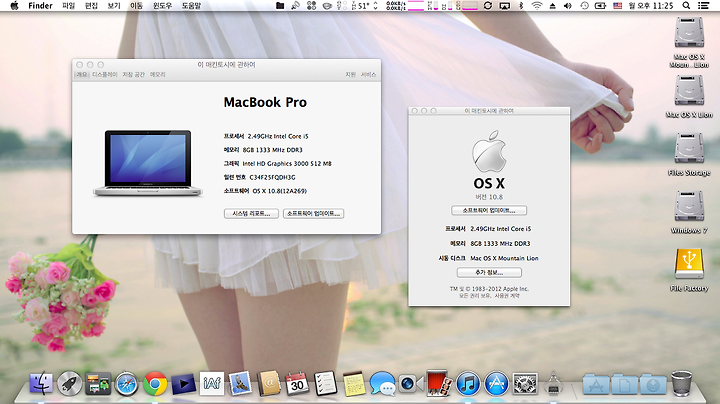The height and width of the screenshot is (404, 720).
Task: Click the menu bar clock 오후 11:25
Action: pos(651,6)
